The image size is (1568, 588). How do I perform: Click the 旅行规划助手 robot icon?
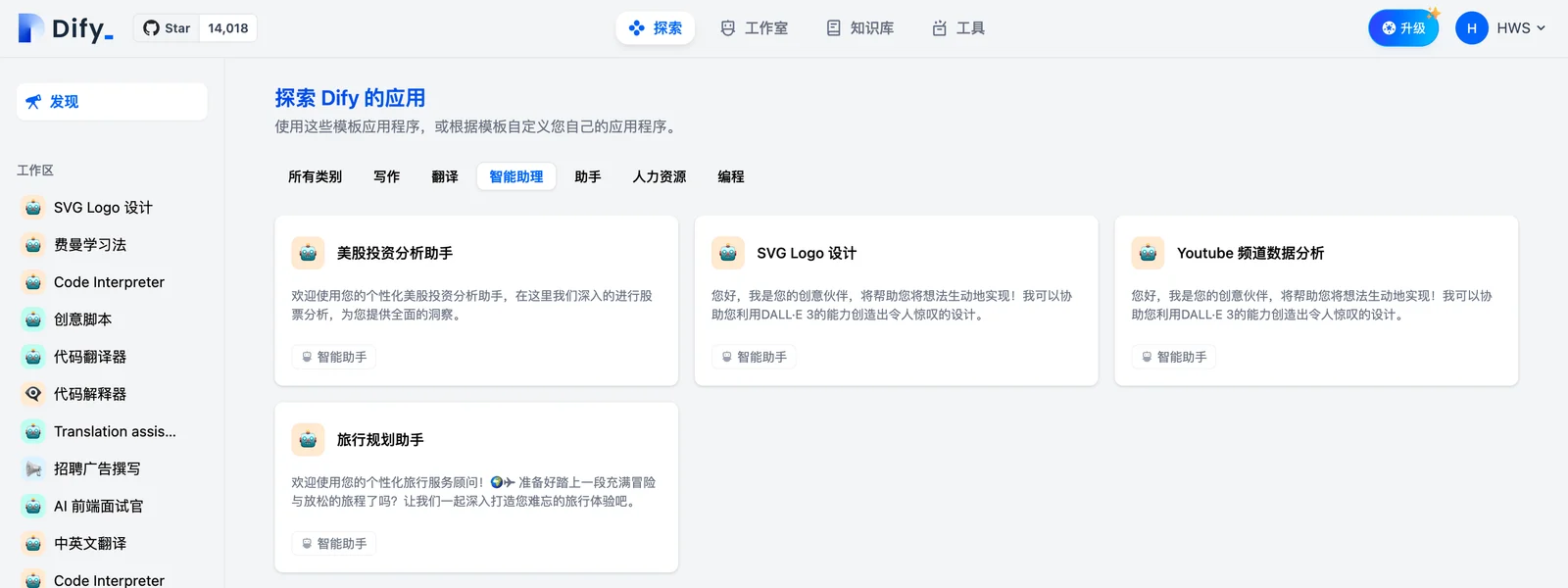(x=308, y=440)
